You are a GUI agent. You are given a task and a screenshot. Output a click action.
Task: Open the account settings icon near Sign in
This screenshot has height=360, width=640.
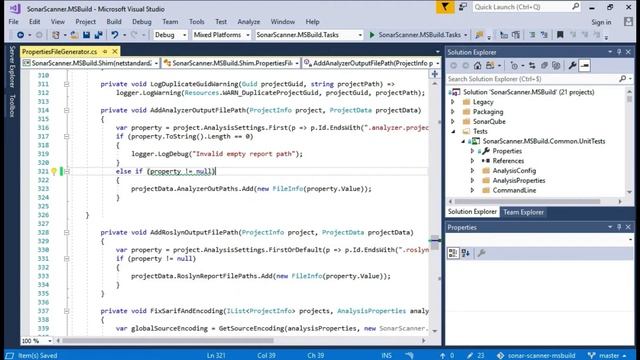point(629,22)
